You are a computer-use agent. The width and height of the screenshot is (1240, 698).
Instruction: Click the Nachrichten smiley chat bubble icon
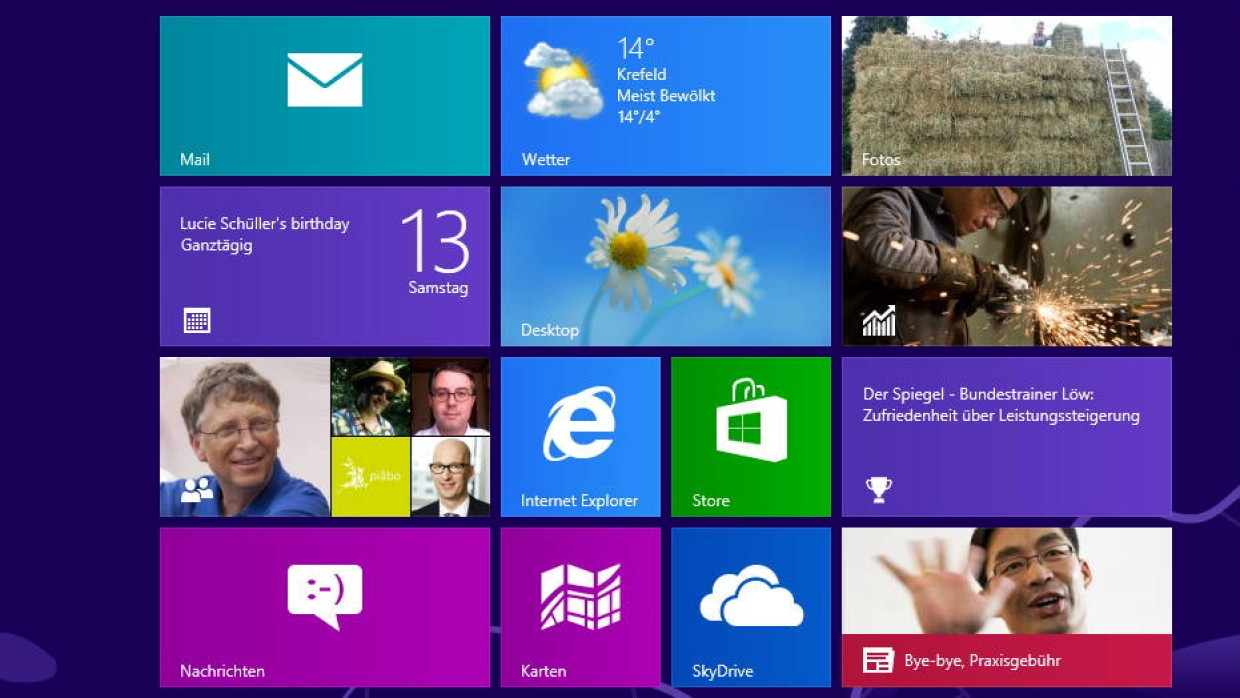pyautogui.click(x=325, y=596)
